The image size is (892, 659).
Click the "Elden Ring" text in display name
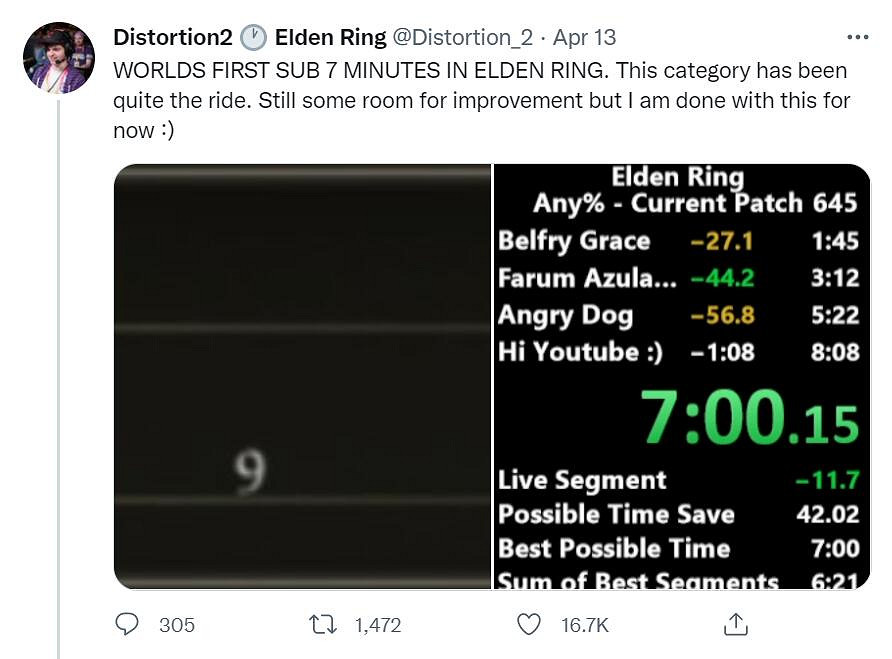pos(330,38)
